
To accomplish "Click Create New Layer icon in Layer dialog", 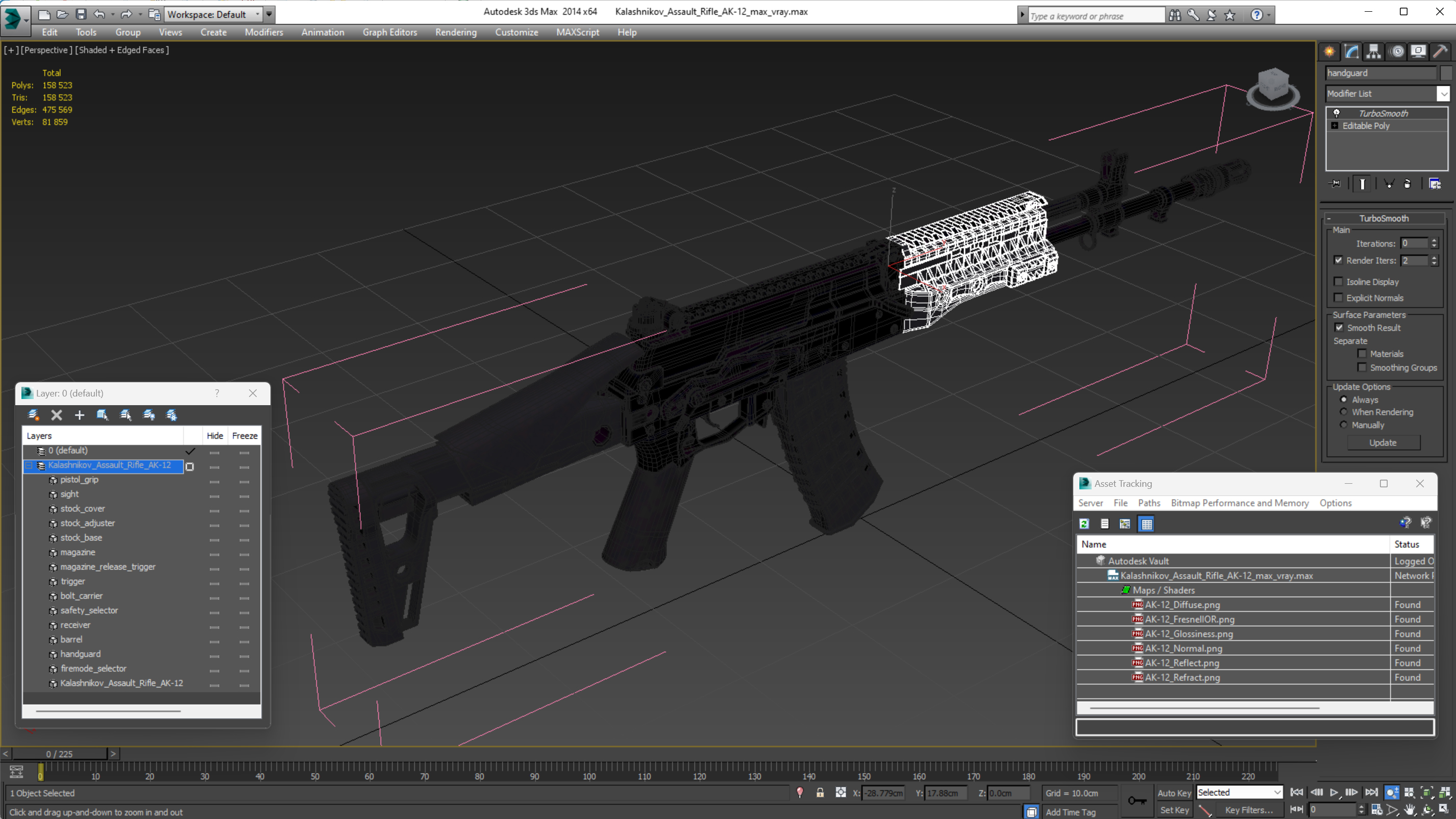I will (33, 415).
